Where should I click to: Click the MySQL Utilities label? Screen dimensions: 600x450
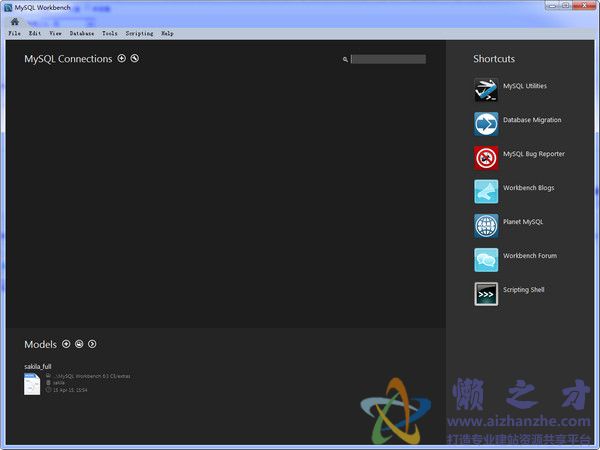[x=525, y=86]
